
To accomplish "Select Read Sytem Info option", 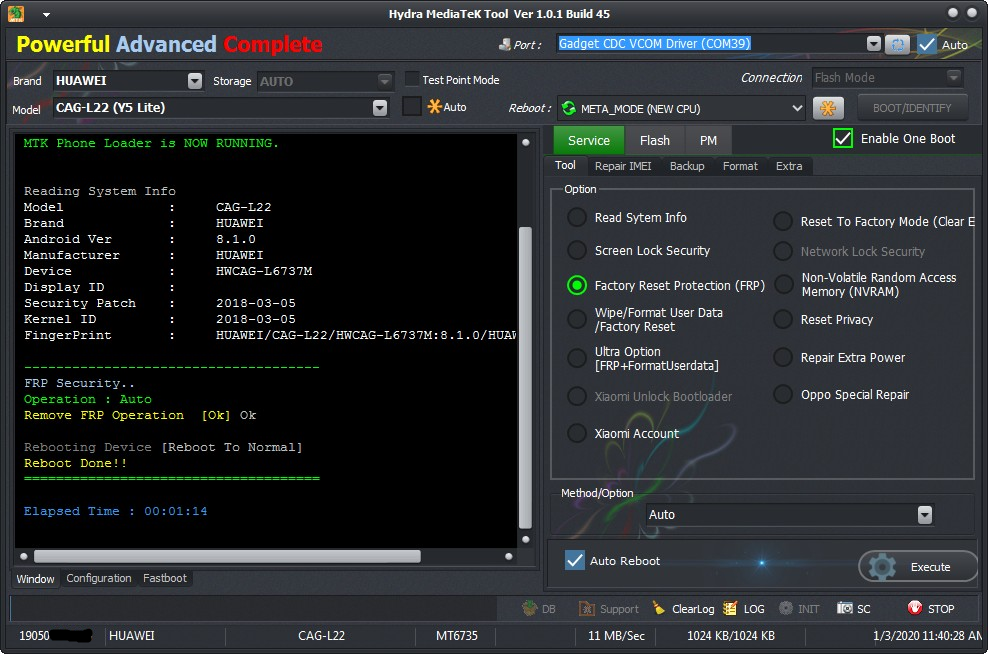I will [577, 217].
